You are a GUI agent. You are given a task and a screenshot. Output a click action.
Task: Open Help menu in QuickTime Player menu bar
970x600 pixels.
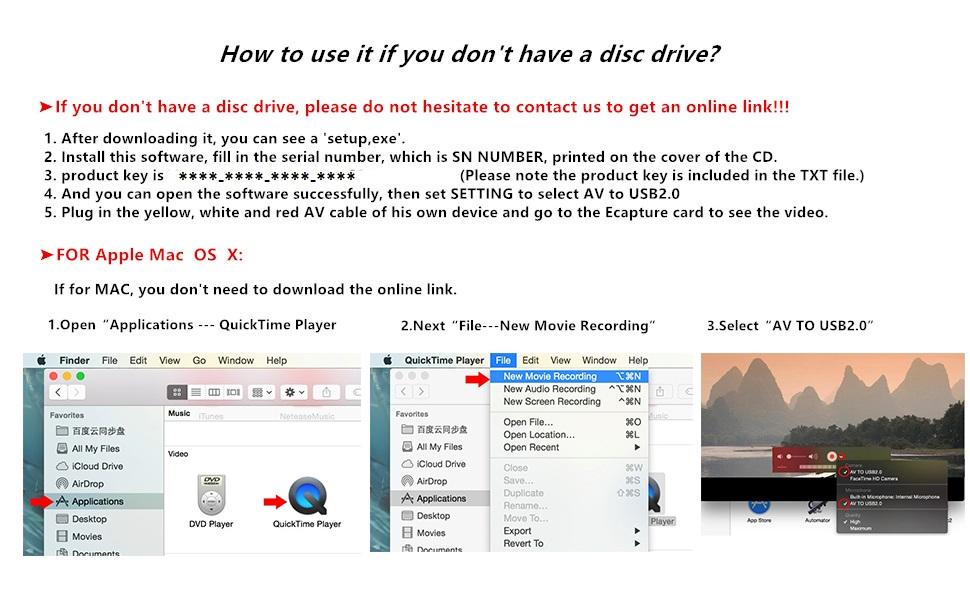point(638,360)
